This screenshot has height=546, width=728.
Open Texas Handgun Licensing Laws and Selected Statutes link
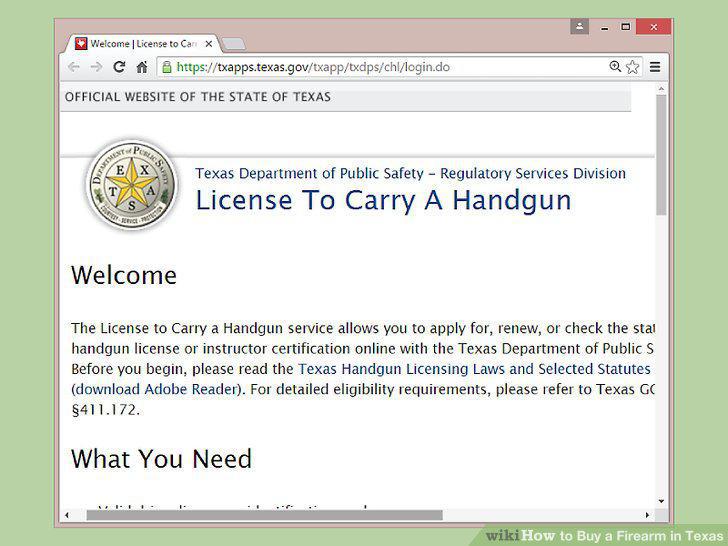coord(474,369)
